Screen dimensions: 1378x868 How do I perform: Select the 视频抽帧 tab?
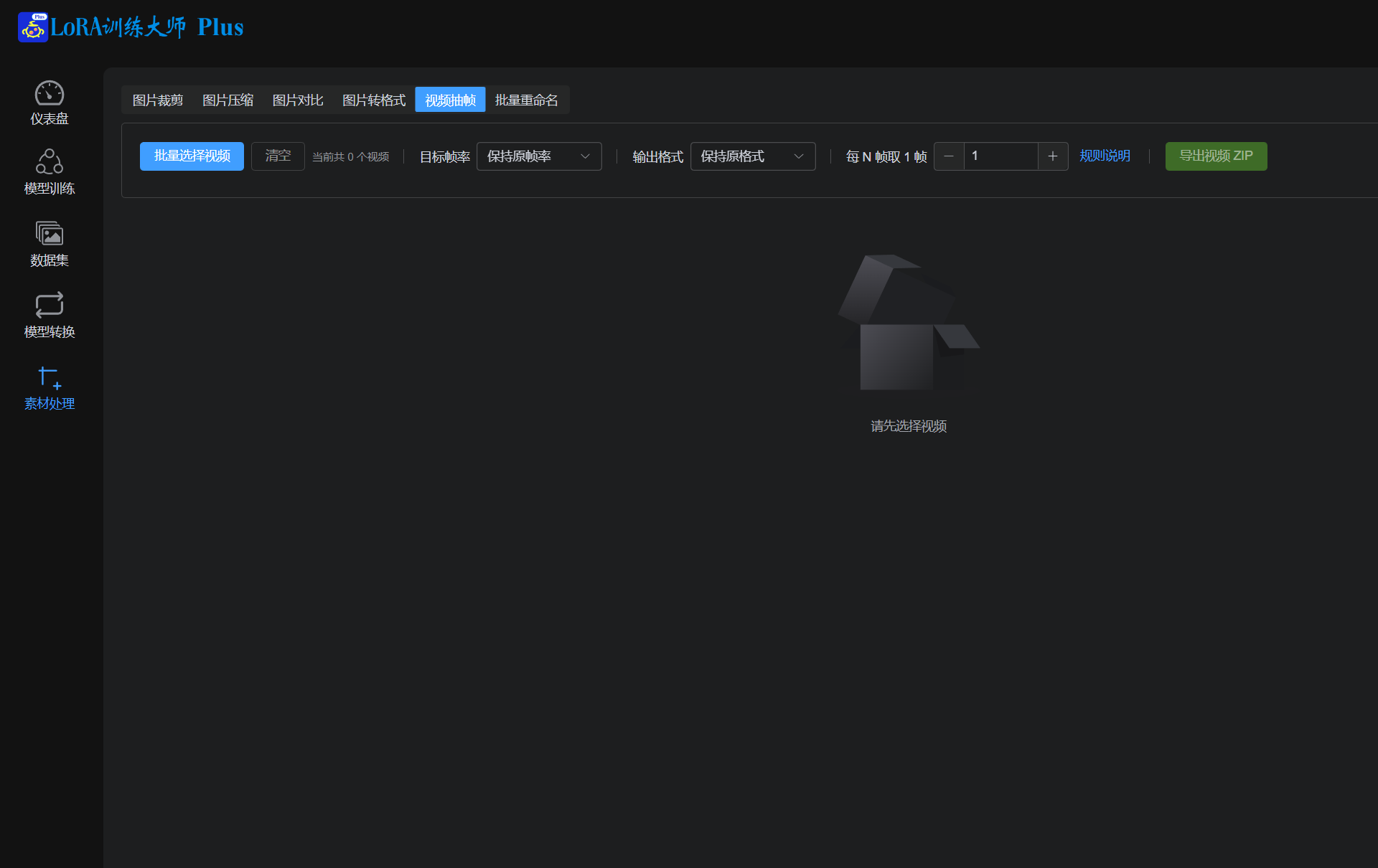[450, 100]
